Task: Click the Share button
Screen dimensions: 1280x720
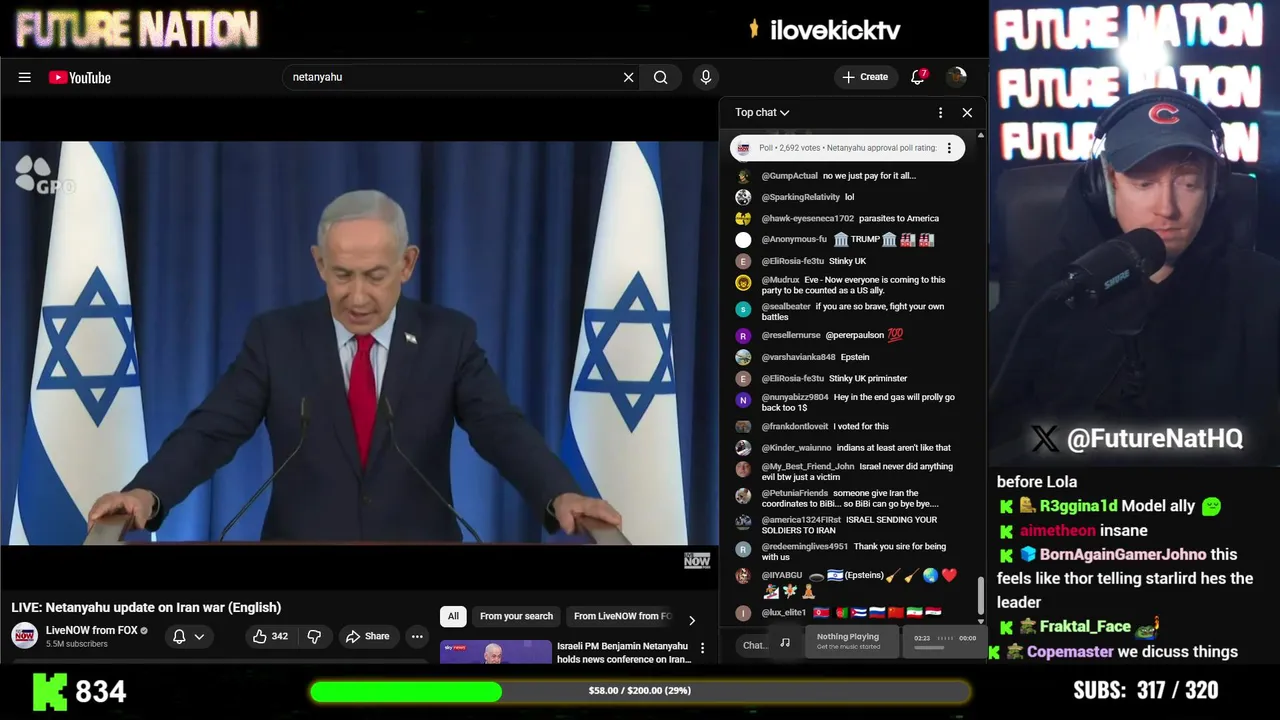Action: point(367,636)
